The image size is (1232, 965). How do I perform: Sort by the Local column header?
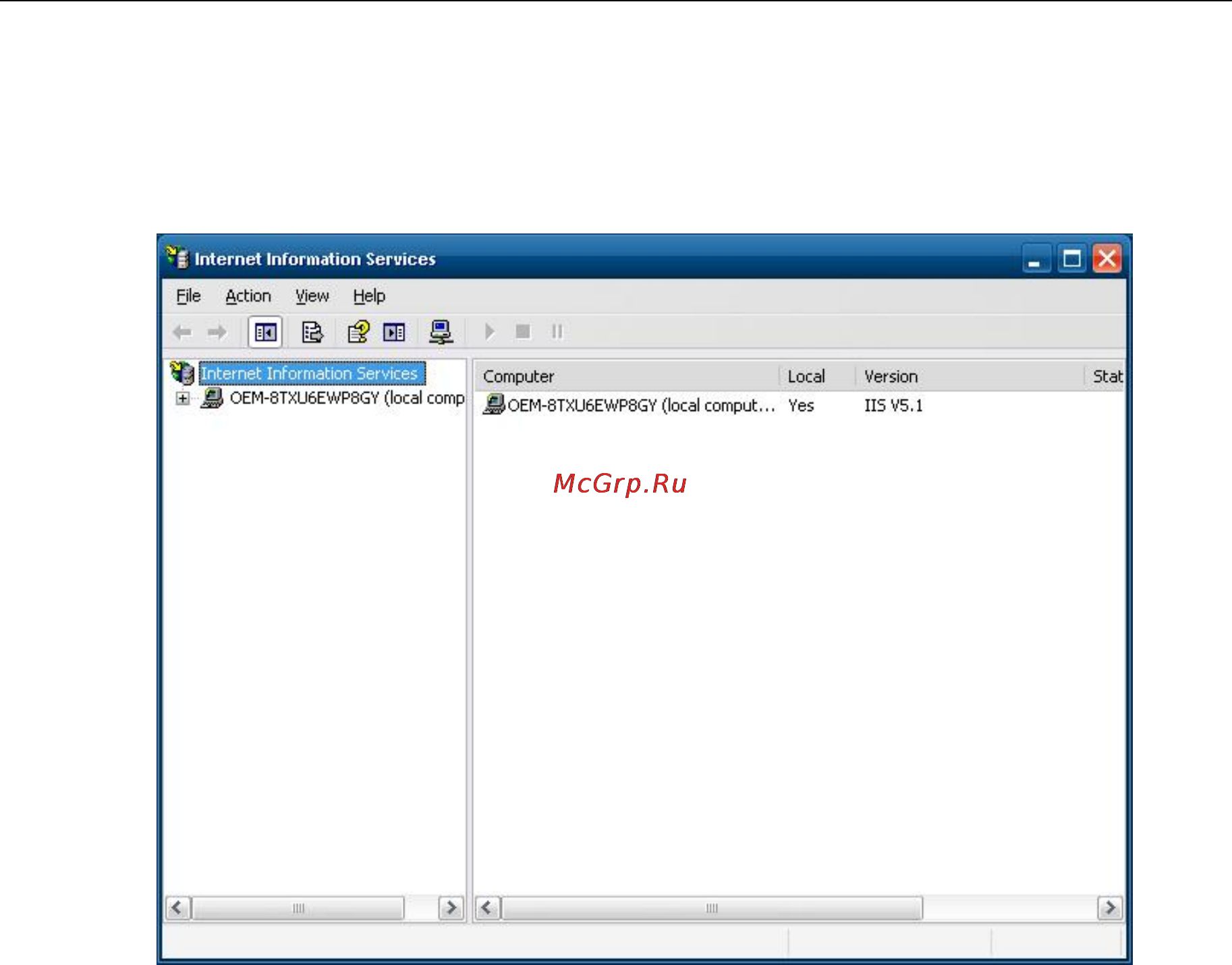pyautogui.click(x=818, y=376)
